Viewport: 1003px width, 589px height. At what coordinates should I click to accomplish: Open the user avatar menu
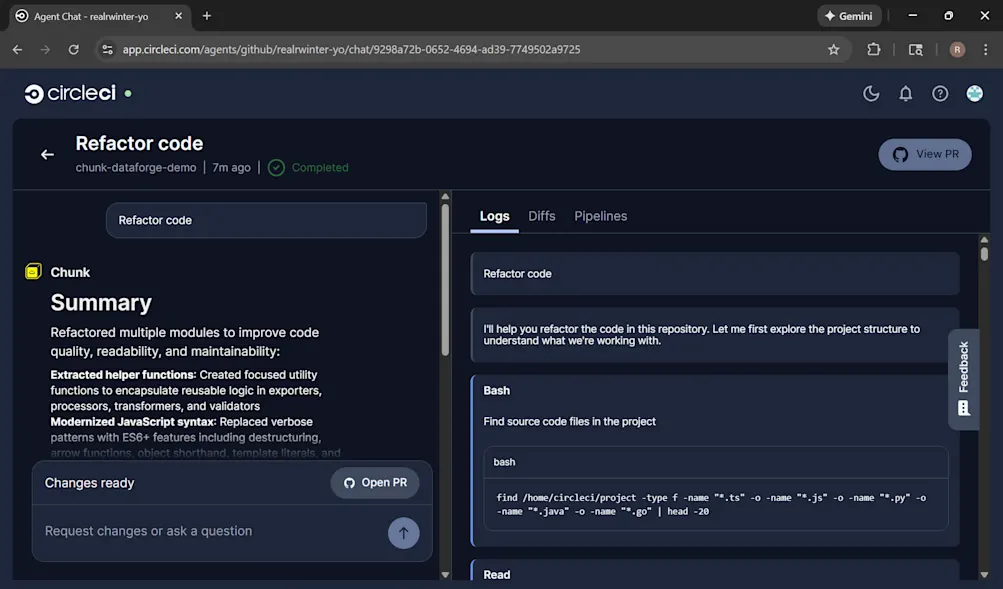(974, 93)
